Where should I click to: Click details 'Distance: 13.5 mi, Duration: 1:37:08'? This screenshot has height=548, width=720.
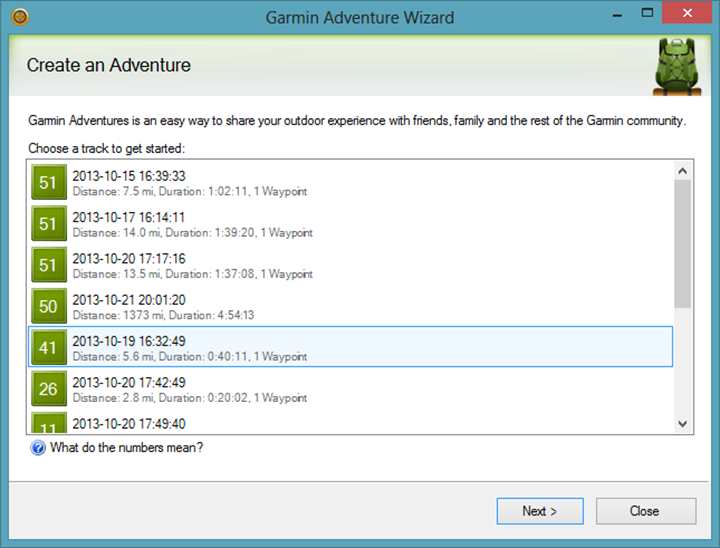click(192, 274)
